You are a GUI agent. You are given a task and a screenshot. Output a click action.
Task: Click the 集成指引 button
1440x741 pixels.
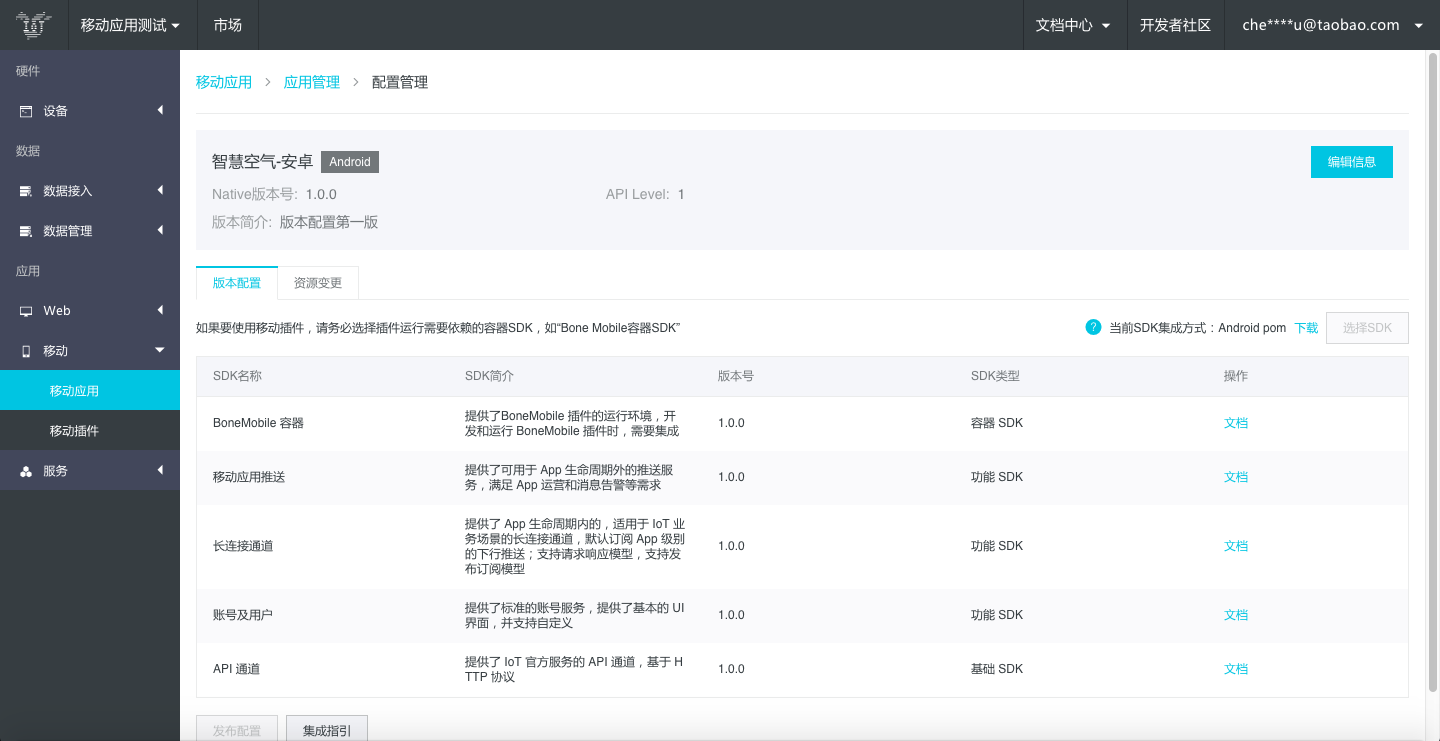(327, 730)
